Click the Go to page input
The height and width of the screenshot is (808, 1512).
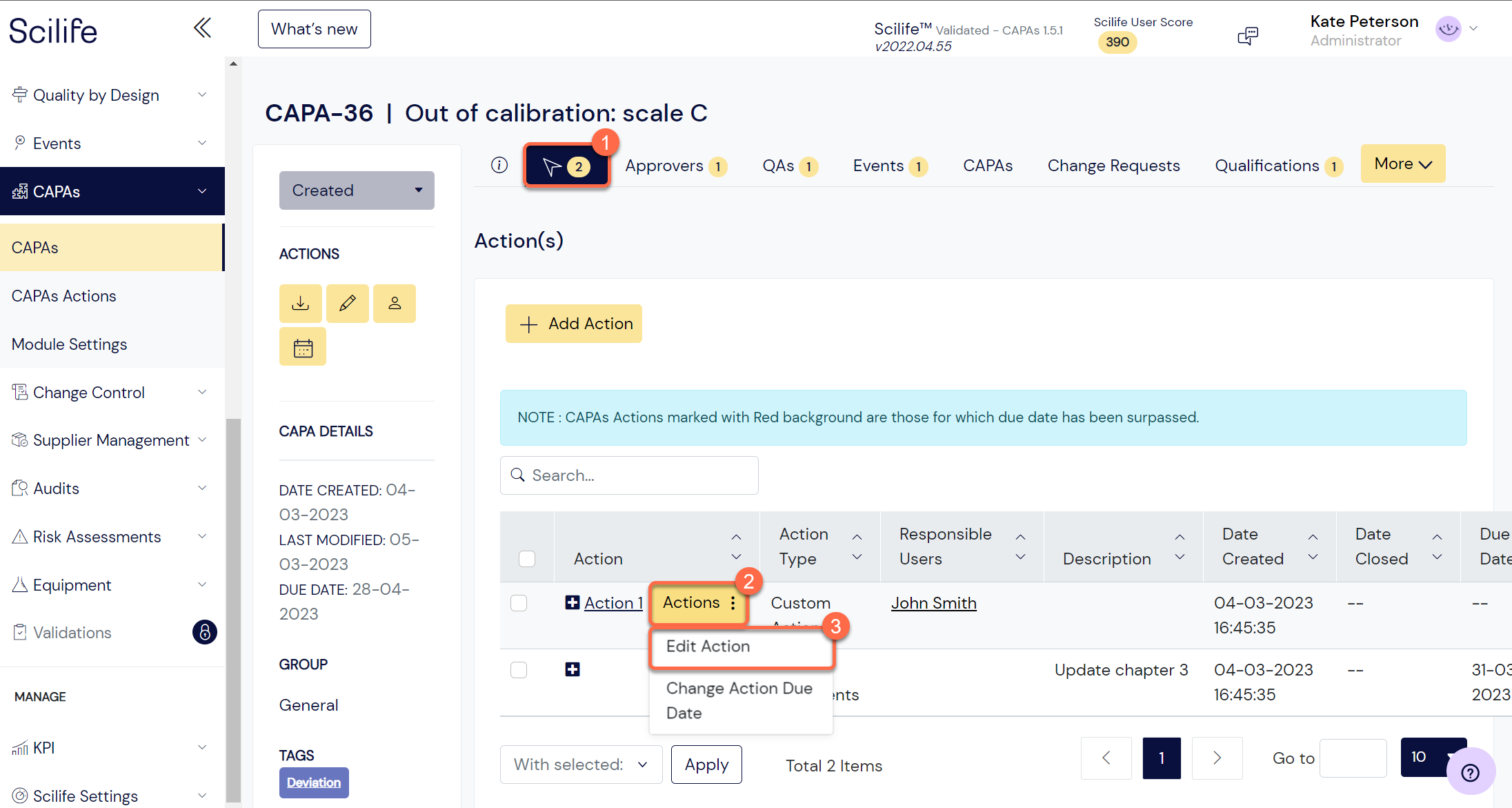coord(1353,758)
